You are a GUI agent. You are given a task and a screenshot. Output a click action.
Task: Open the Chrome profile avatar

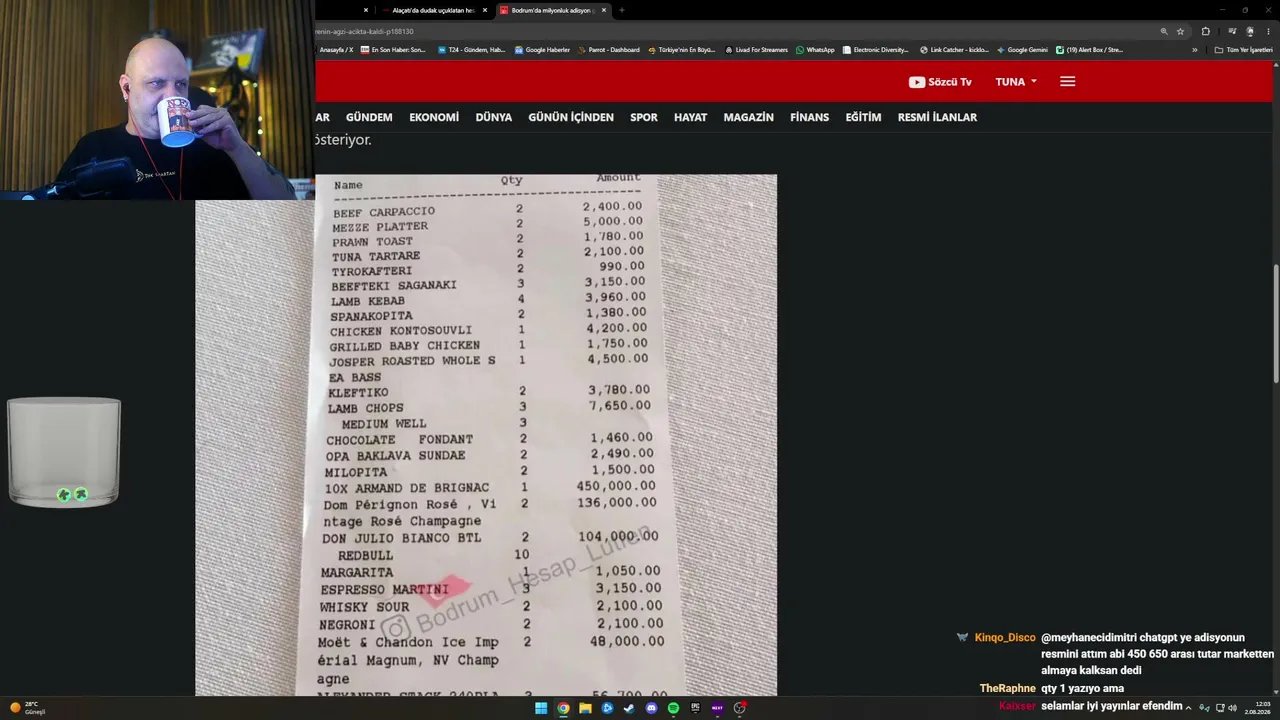pos(1250,31)
